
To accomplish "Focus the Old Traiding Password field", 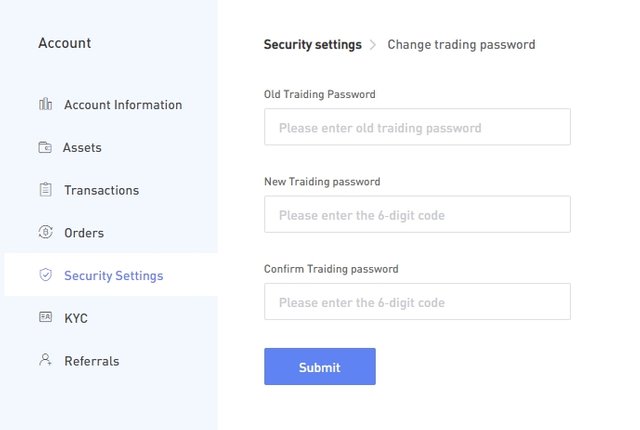I will [417, 127].
